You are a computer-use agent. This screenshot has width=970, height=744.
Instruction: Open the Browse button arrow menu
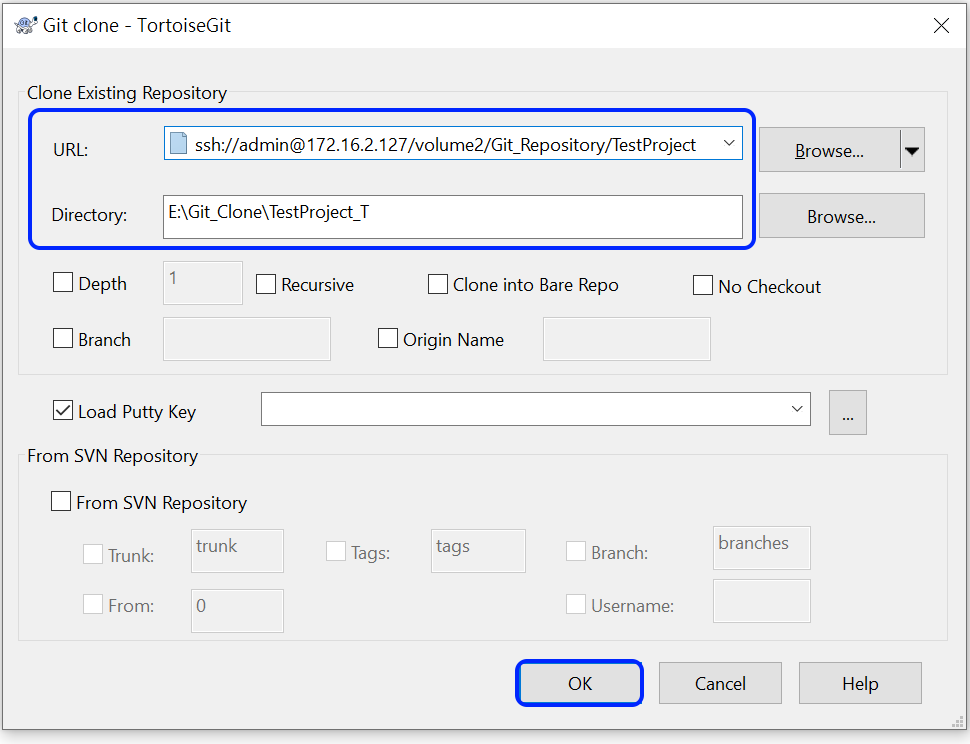pos(912,150)
